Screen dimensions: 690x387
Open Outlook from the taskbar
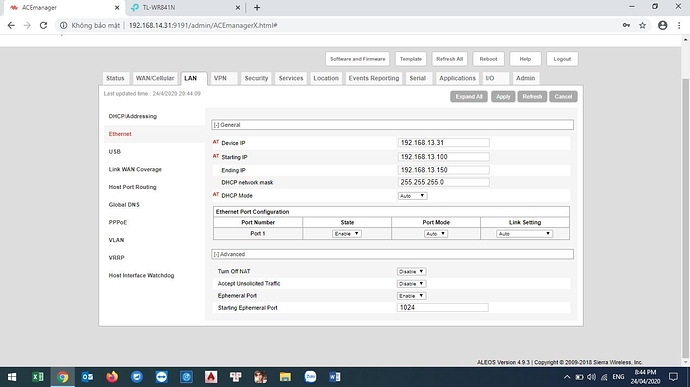pos(87,377)
